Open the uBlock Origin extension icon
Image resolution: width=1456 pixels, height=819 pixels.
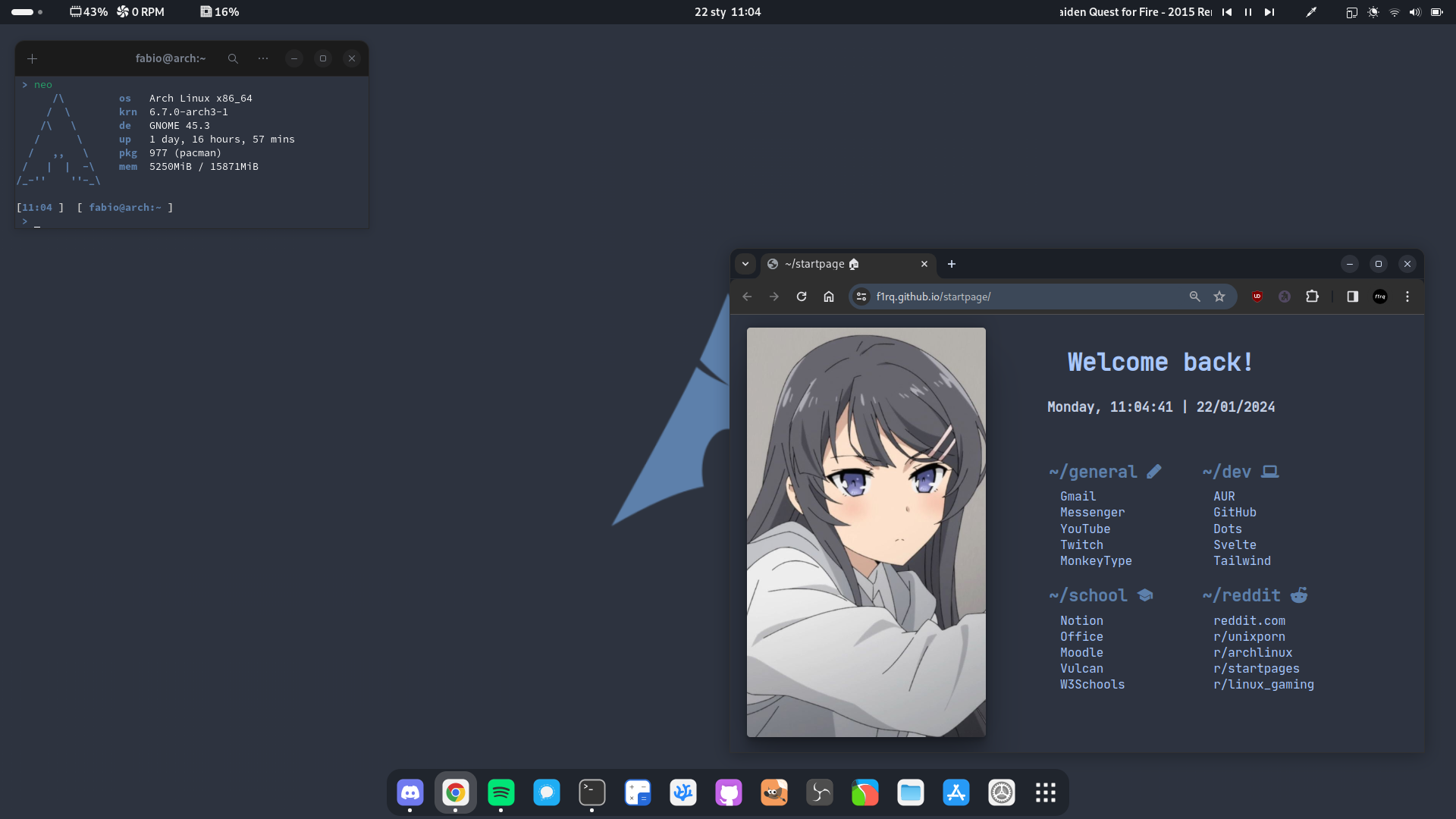(1257, 297)
